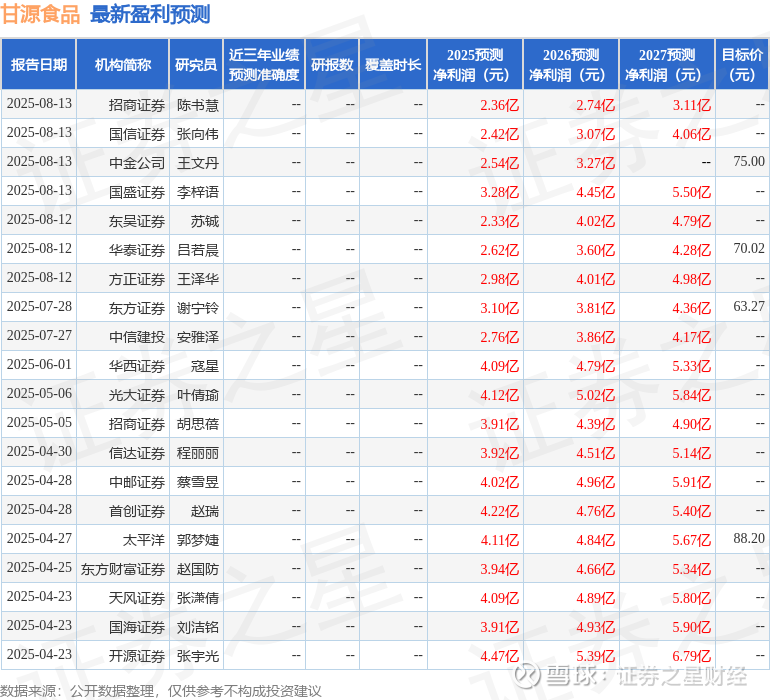Image resolution: width=770 pixels, height=700 pixels.
Task: Click the 2026预测净利润 column header
Action: pyautogui.click(x=571, y=65)
